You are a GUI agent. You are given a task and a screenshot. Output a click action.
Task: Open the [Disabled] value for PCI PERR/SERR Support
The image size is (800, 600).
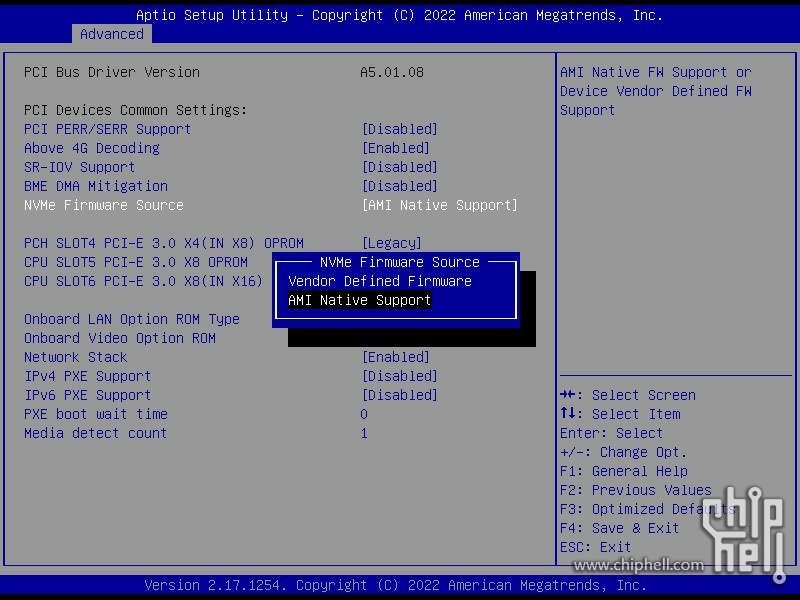399,129
